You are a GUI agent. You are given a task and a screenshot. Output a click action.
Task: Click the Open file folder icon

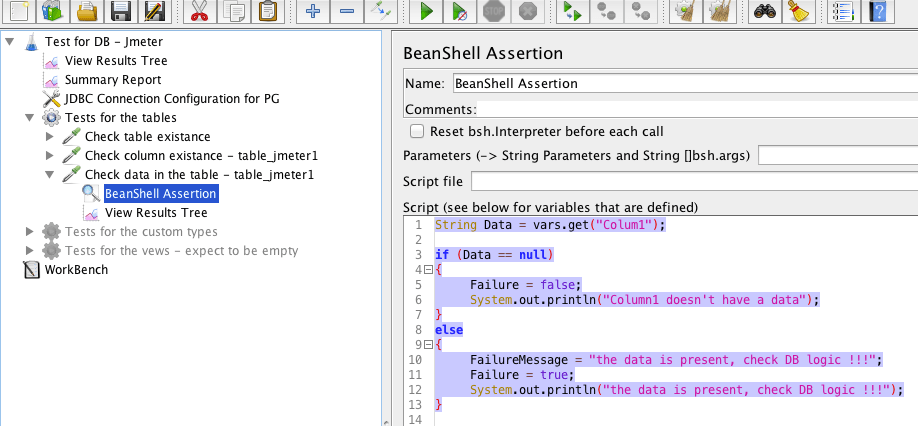(x=87, y=11)
